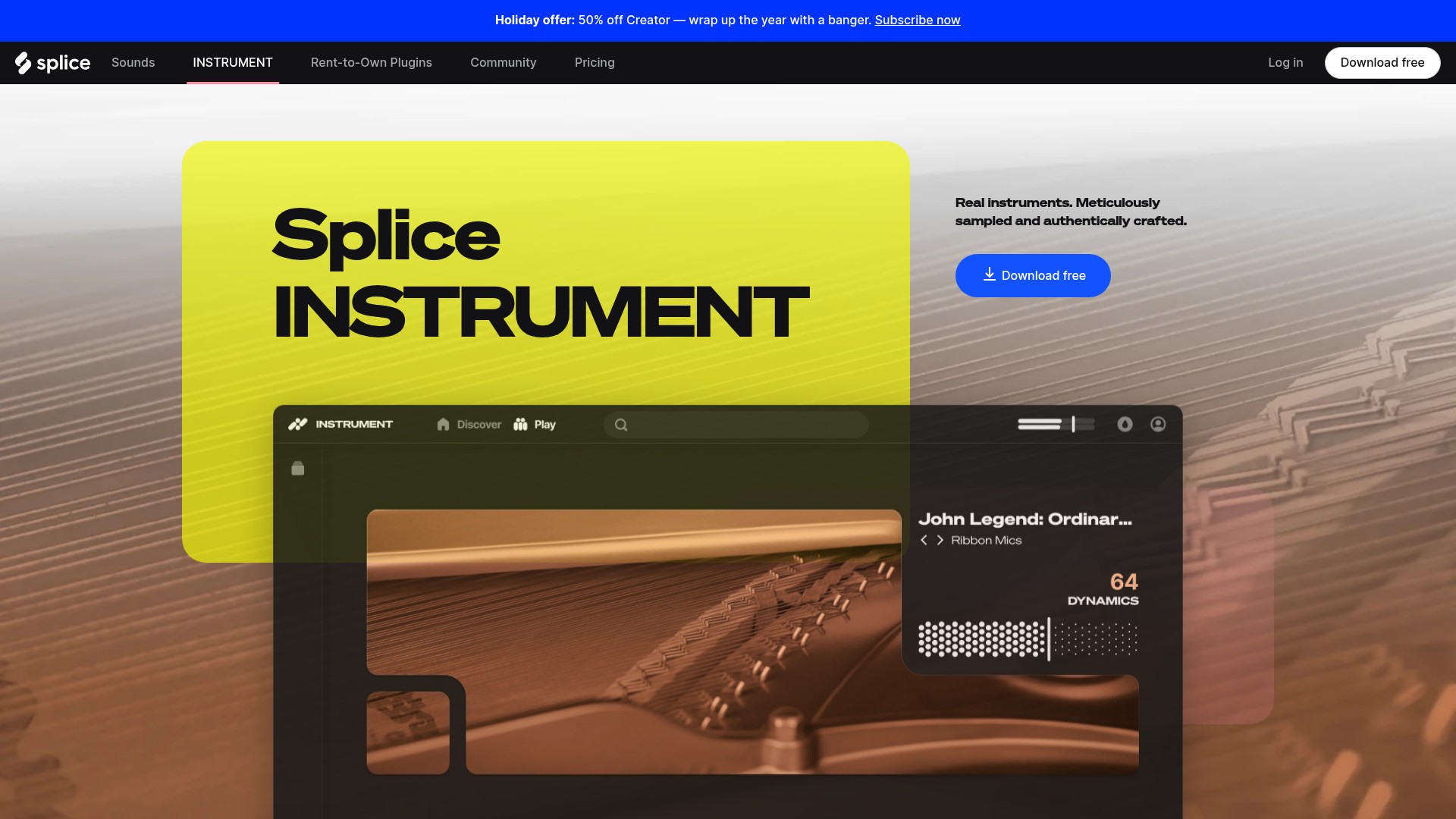The width and height of the screenshot is (1456, 819).
Task: Go to the Community page
Action: [x=504, y=63]
